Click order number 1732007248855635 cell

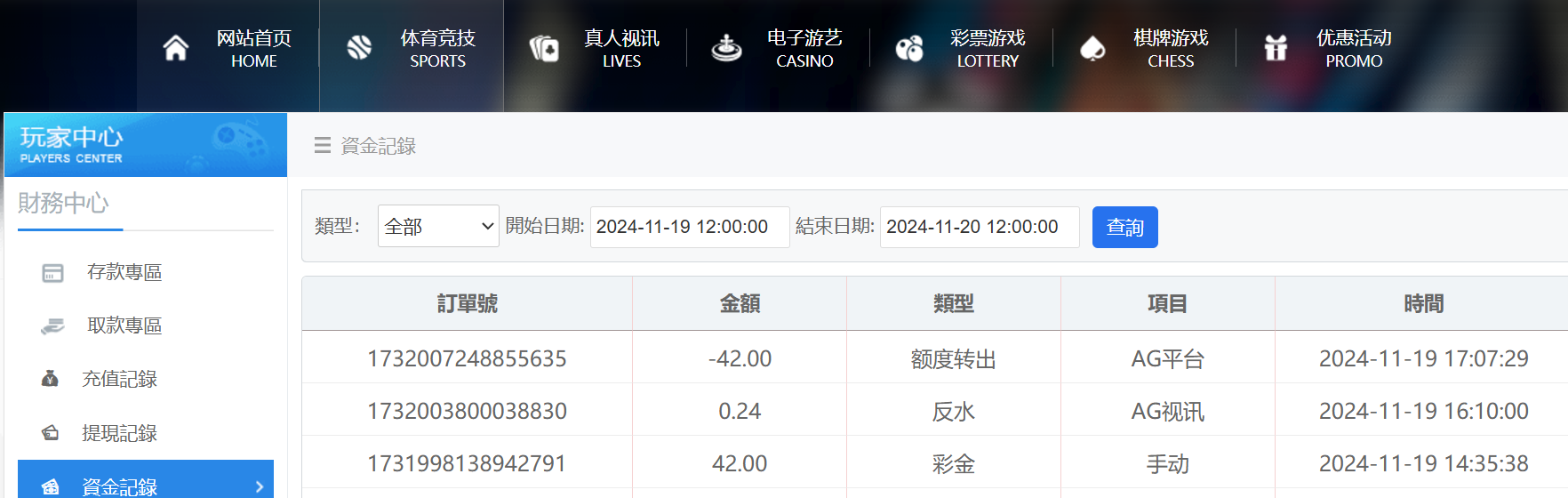467,358
